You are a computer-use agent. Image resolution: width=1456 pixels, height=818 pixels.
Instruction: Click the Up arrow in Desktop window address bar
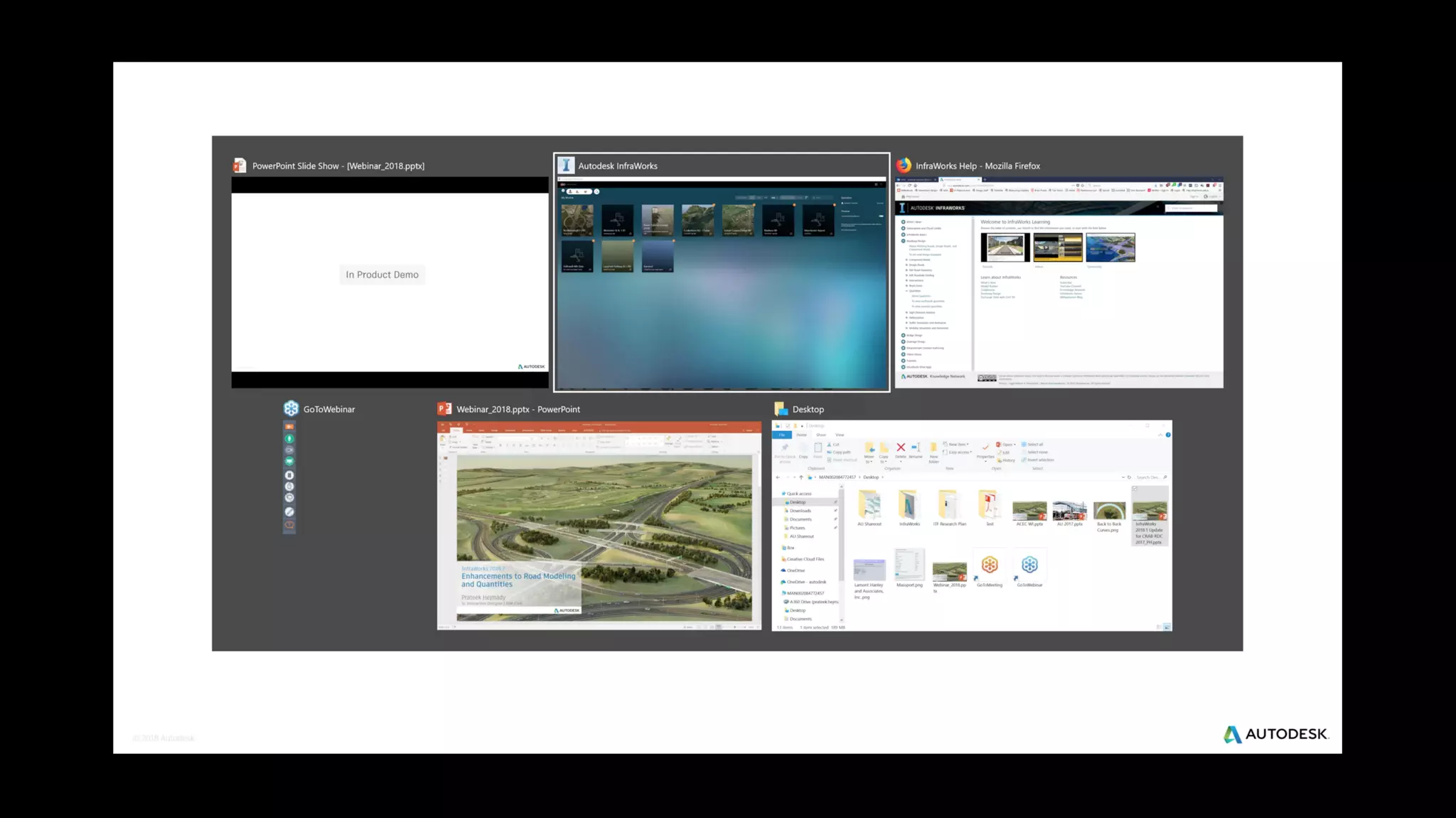pos(801,477)
